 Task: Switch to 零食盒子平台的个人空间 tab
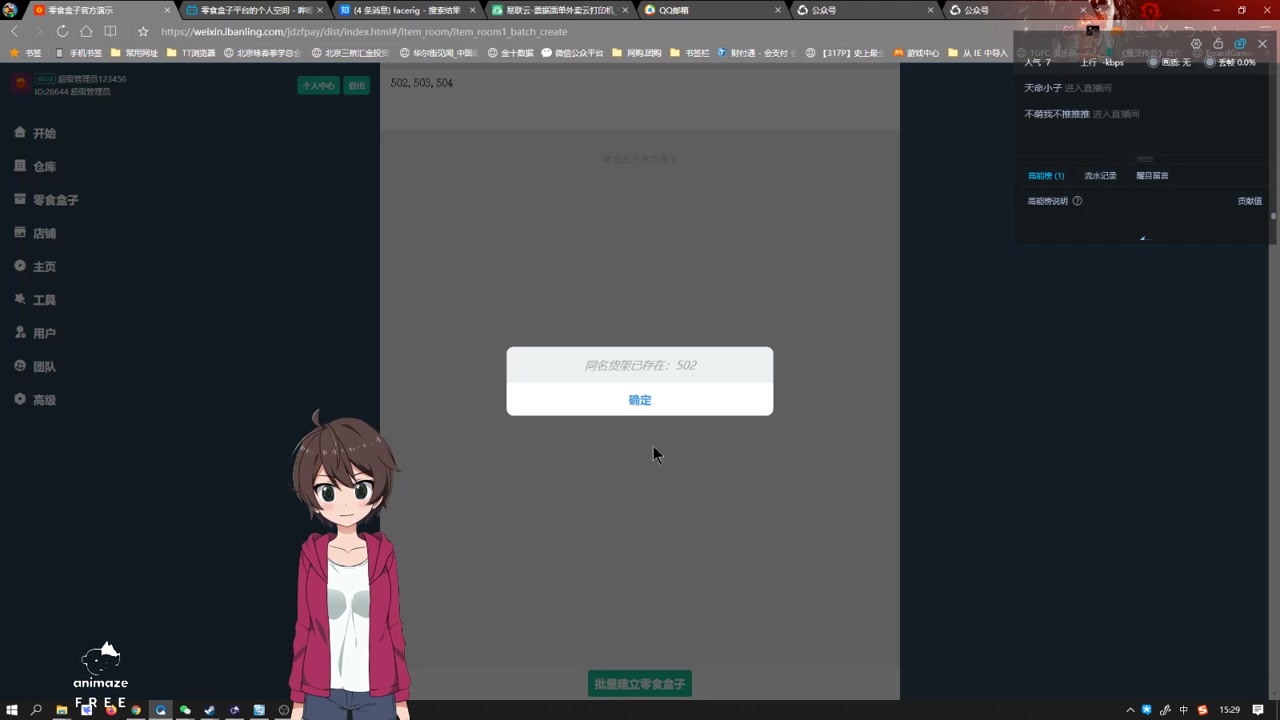tap(254, 10)
